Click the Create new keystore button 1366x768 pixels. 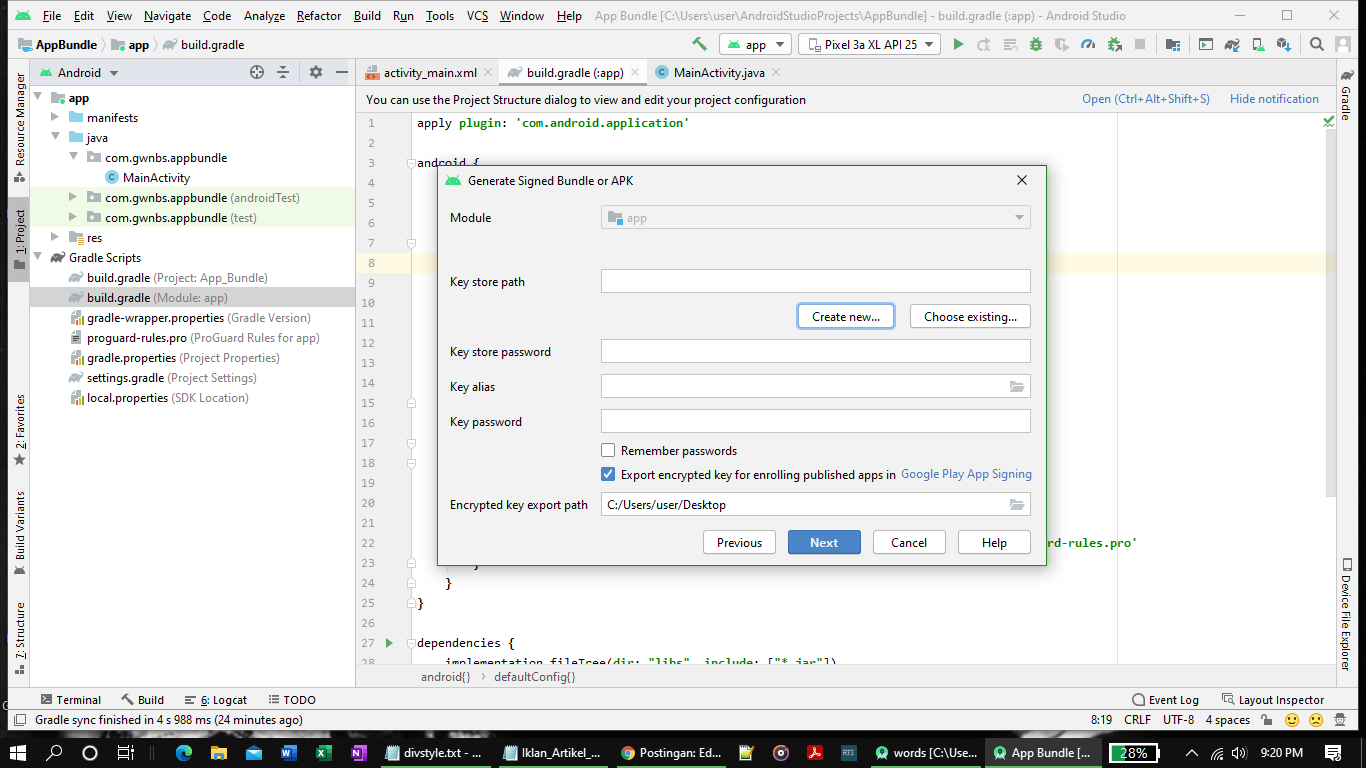tap(845, 315)
